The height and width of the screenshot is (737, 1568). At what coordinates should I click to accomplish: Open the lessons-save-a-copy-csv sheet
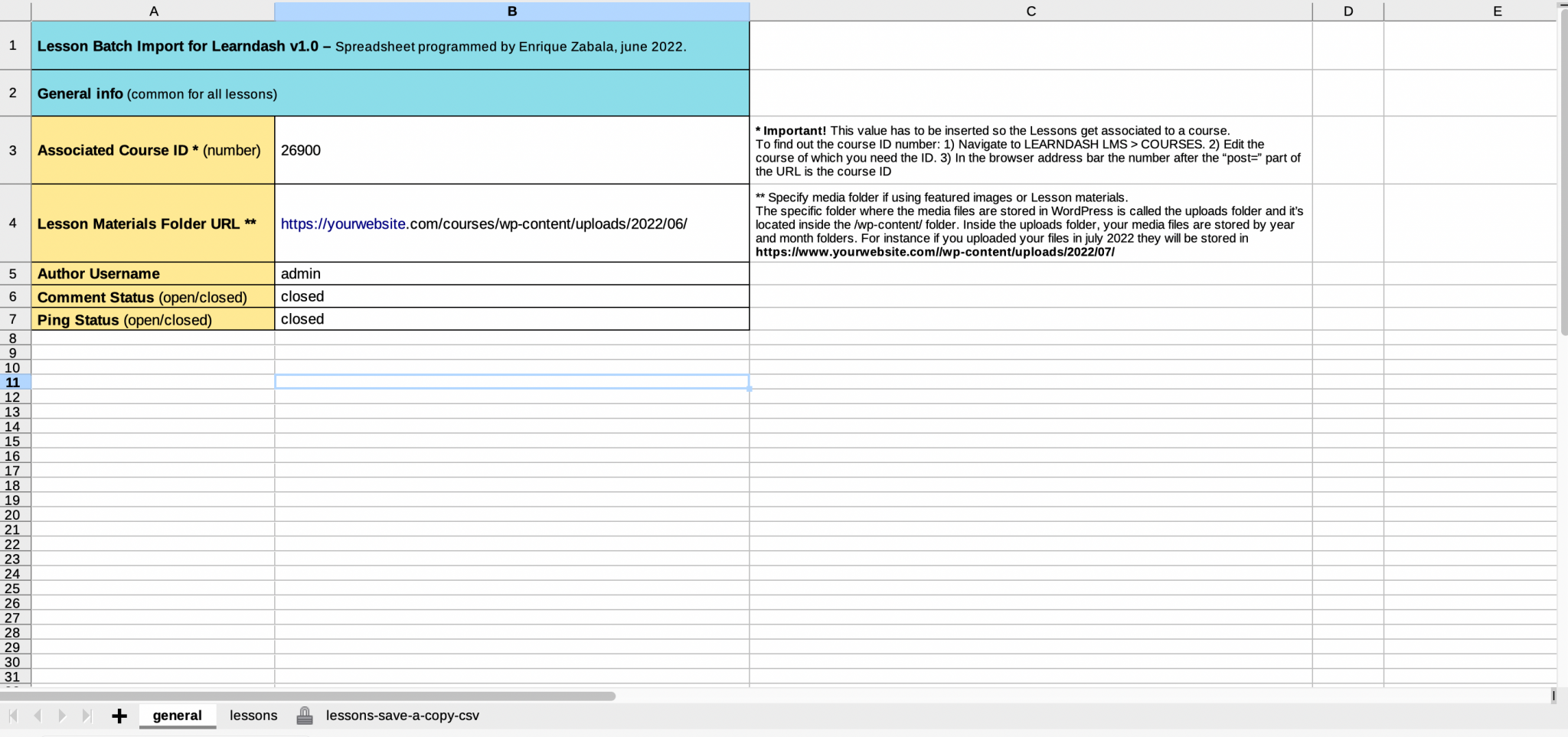pos(402,716)
